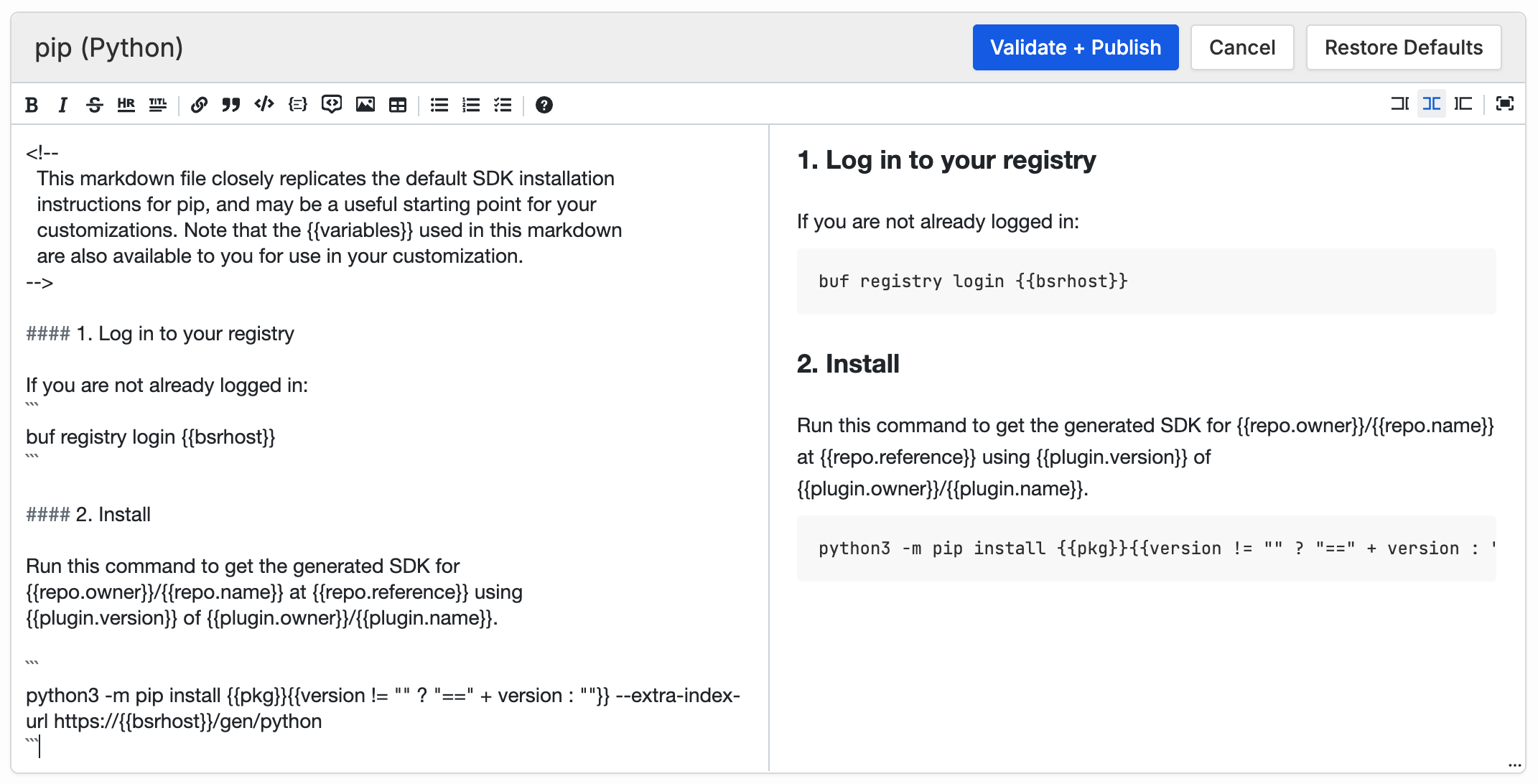Apply italic formatting
This screenshot has width=1538, height=784.
tap(63, 105)
